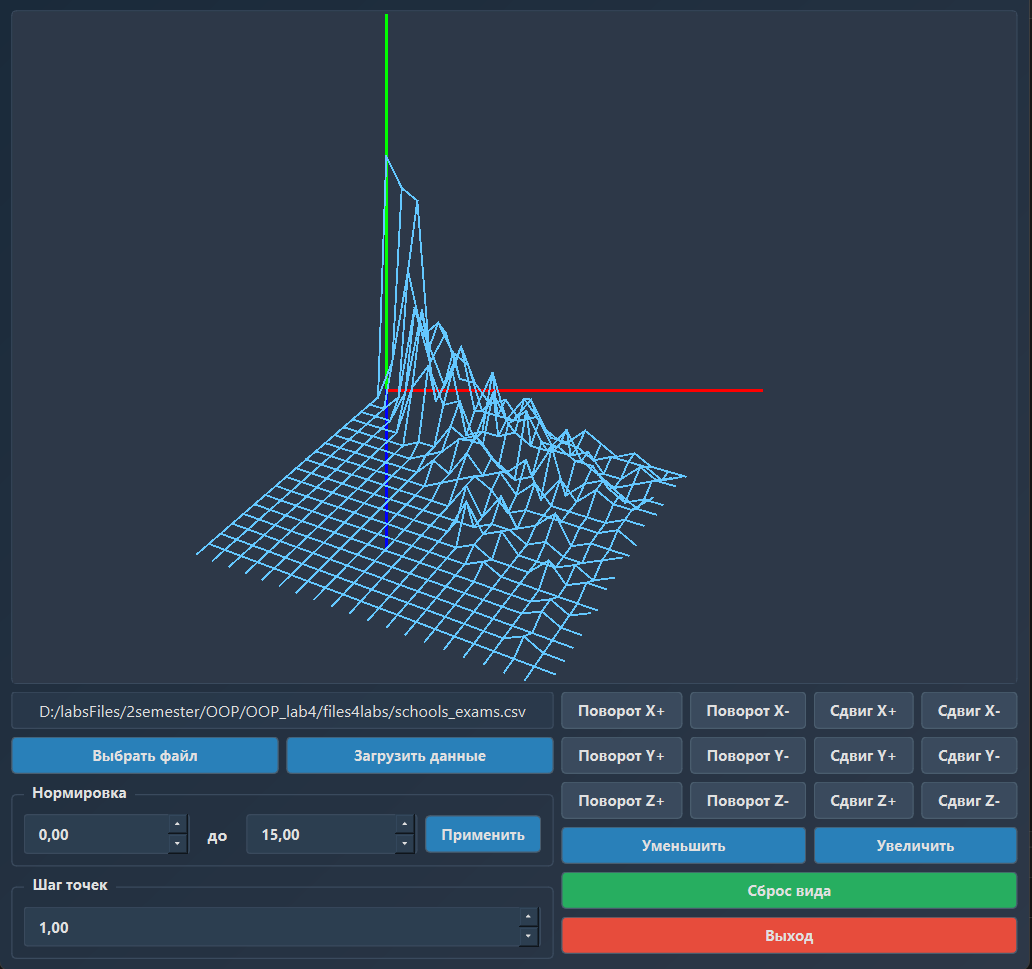Viewport: 1032px width, 969px height.
Task: Shift model with 'Сдвиг Z-'
Action: (969, 800)
